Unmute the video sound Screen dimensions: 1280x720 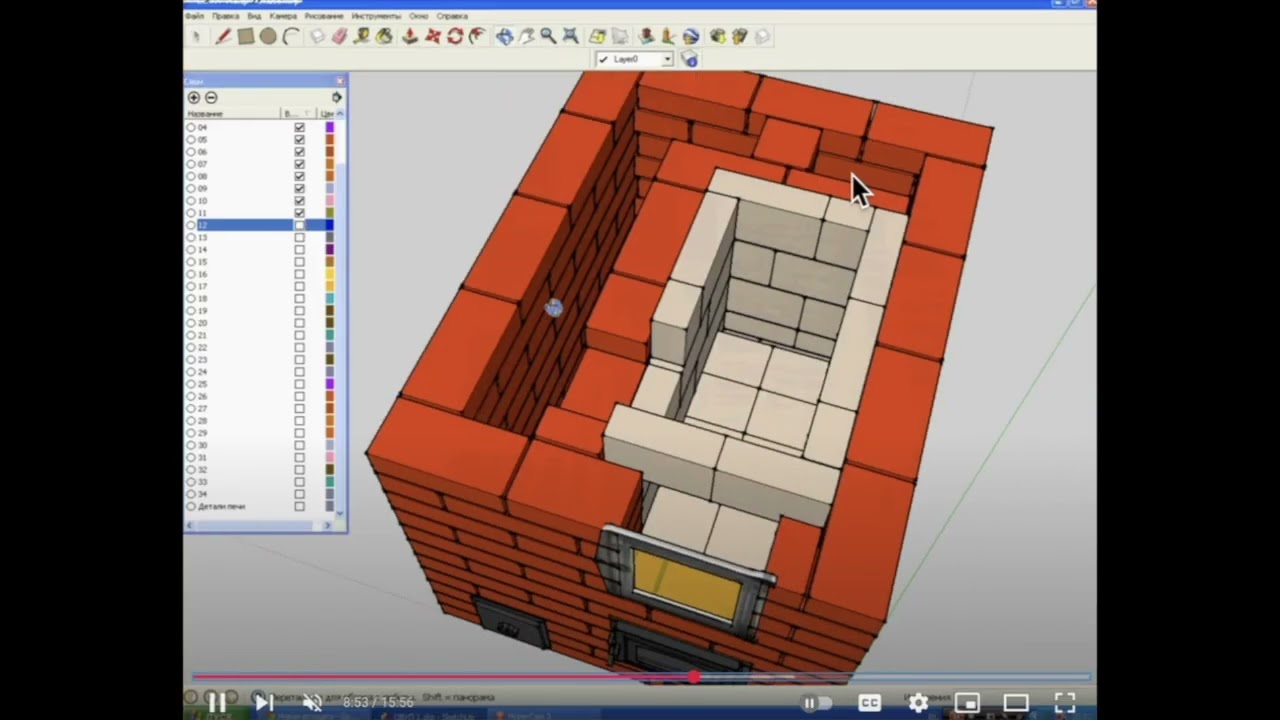tap(312, 703)
